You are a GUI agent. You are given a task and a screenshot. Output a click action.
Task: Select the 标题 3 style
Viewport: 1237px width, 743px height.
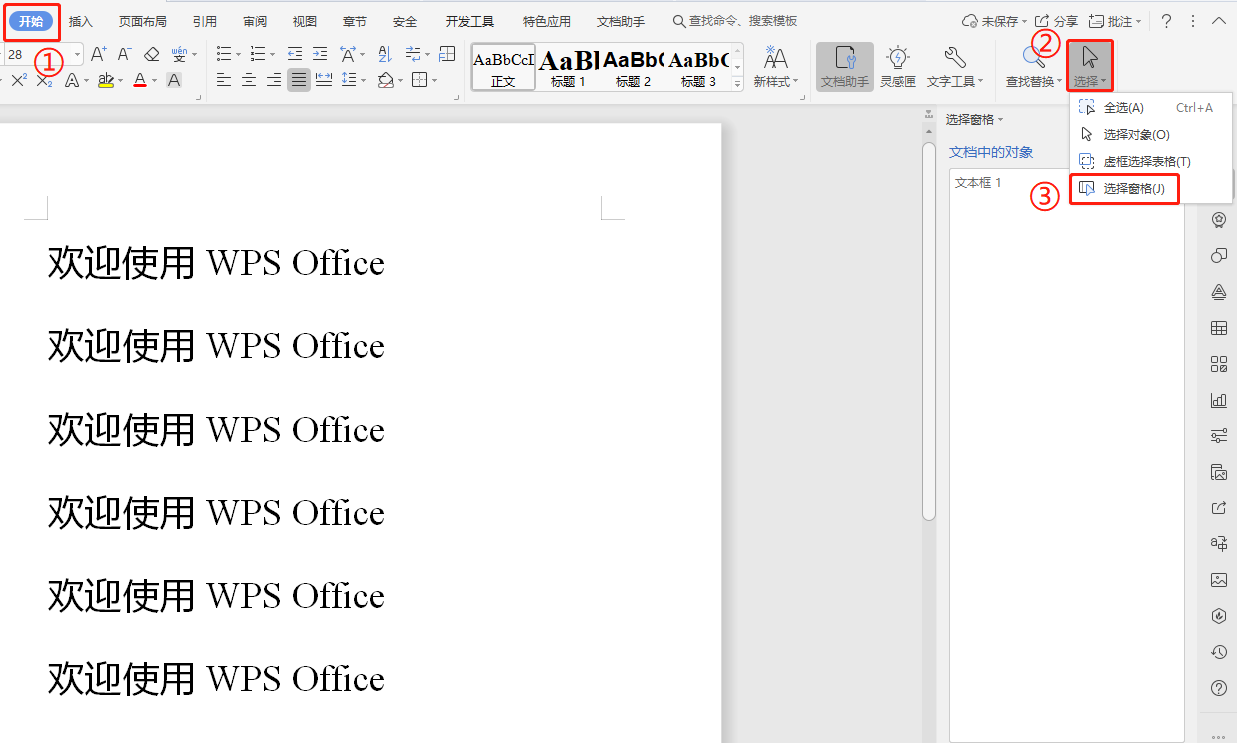pos(698,67)
